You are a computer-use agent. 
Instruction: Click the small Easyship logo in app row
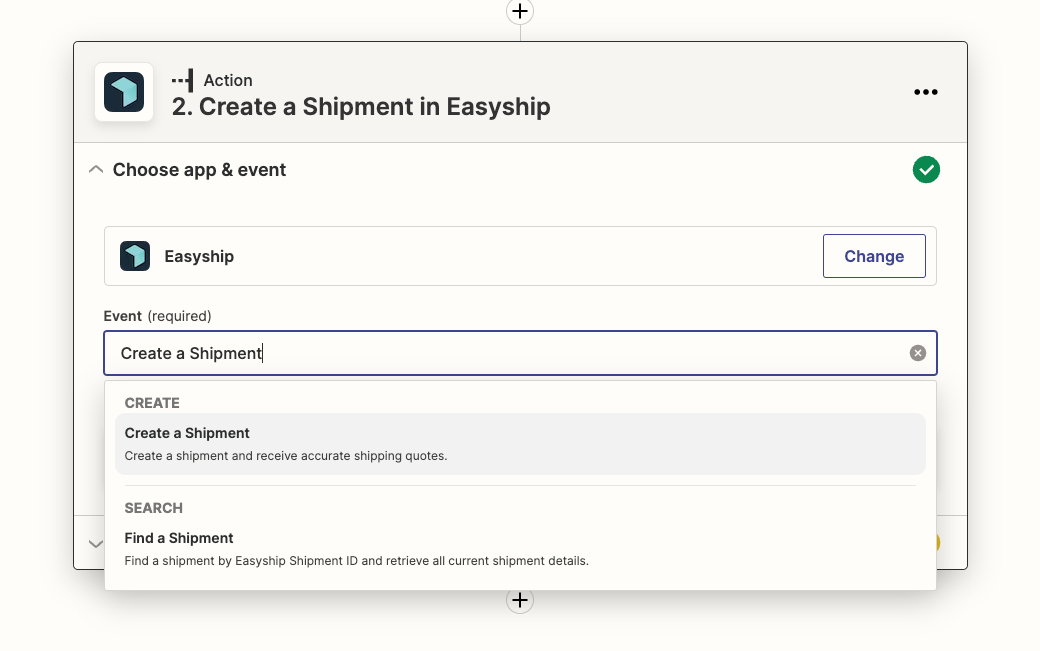(135, 256)
